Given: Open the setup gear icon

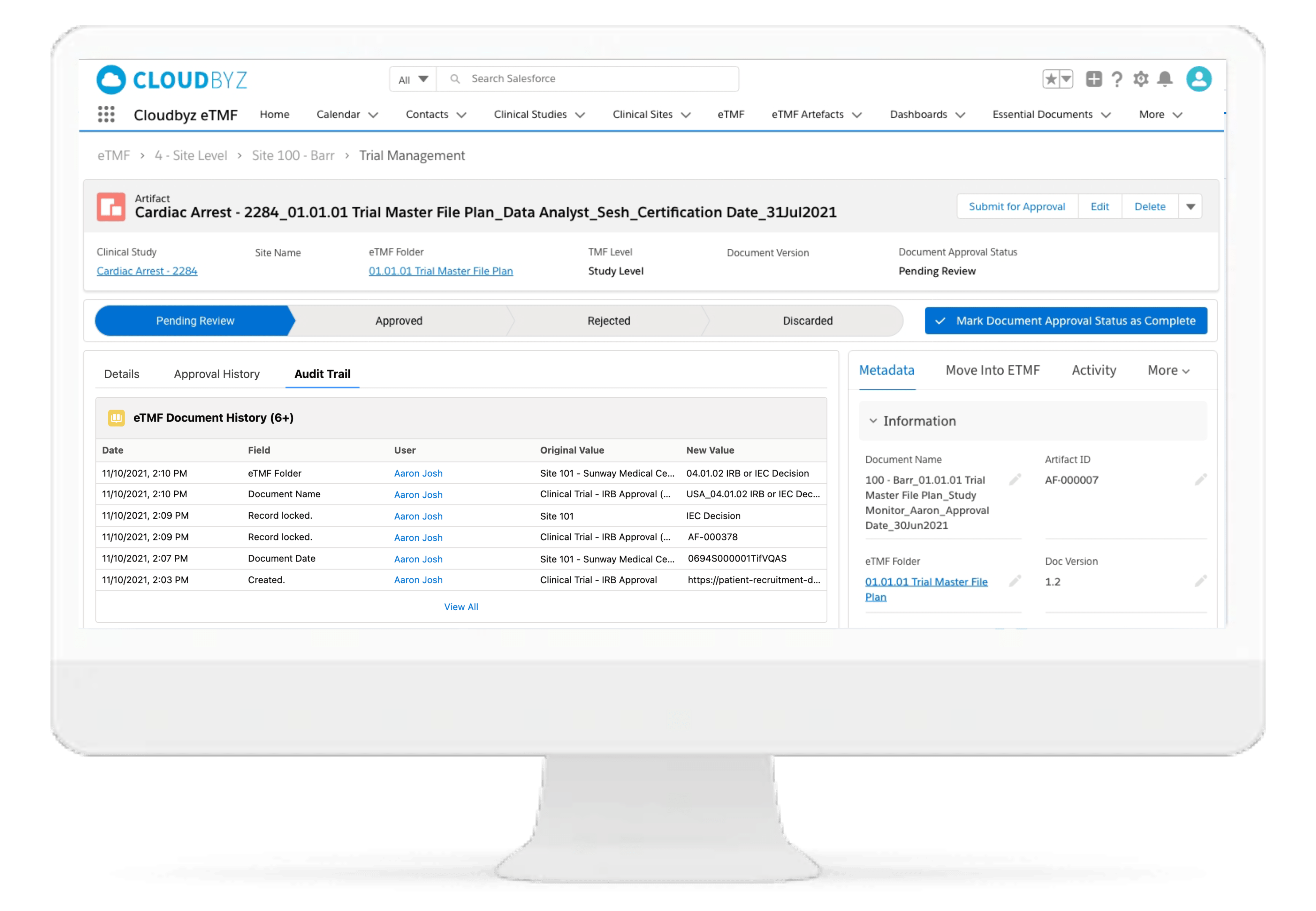Looking at the screenshot, I should [1141, 79].
